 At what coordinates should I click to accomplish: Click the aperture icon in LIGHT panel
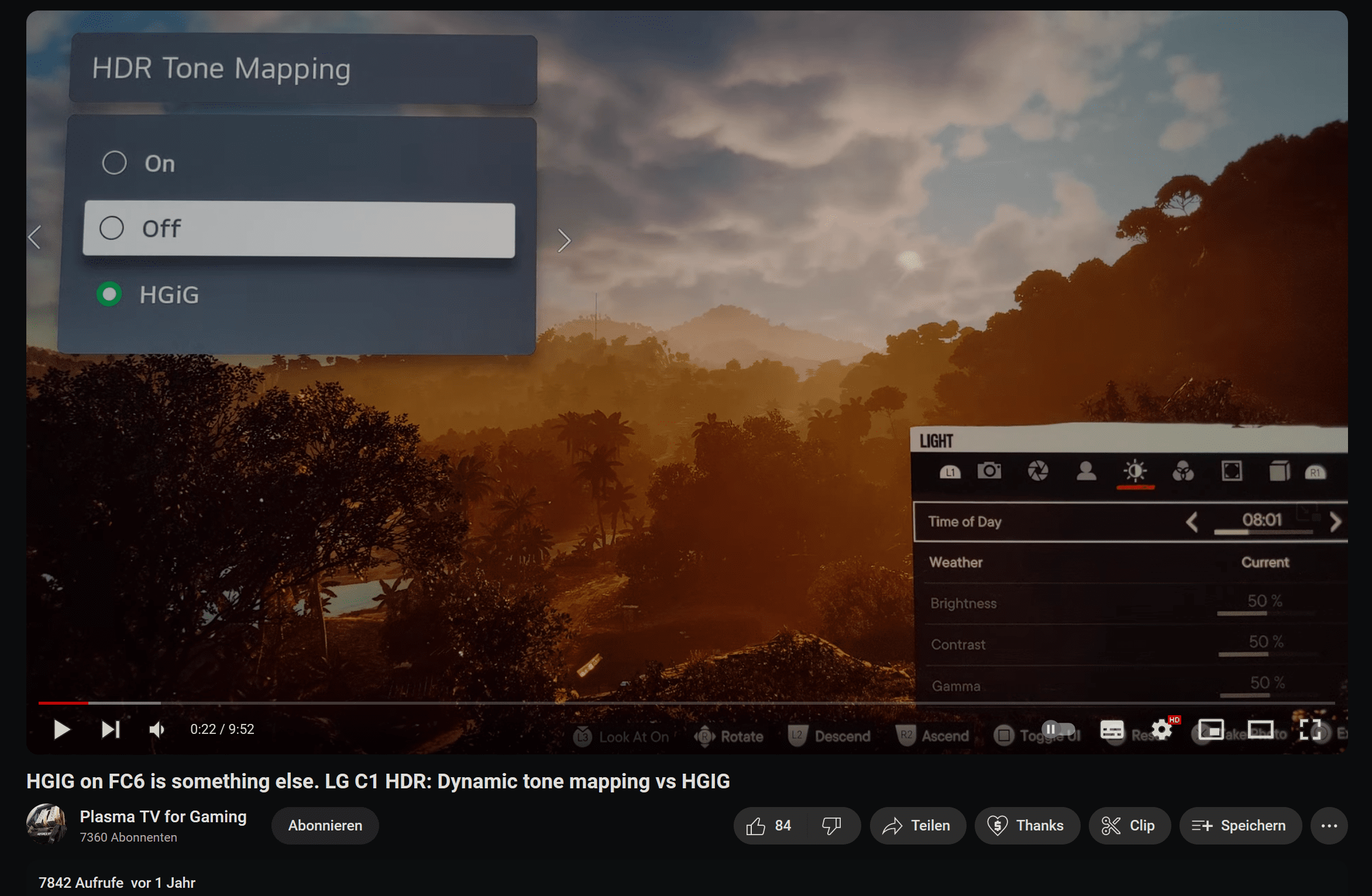1038,471
